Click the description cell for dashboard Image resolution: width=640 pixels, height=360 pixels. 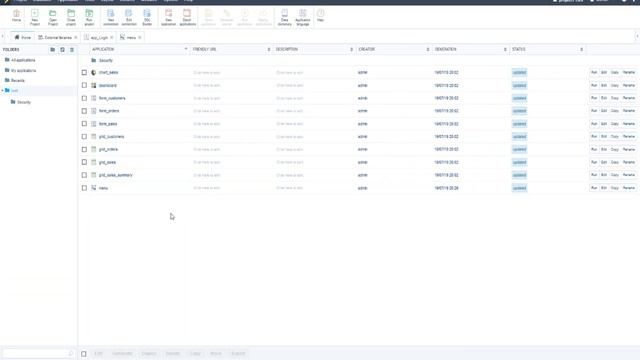[x=289, y=85]
